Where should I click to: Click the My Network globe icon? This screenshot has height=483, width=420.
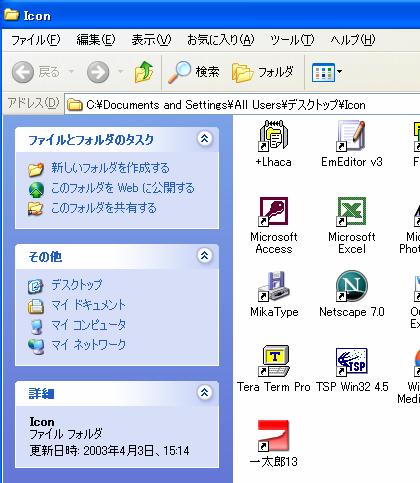36,347
